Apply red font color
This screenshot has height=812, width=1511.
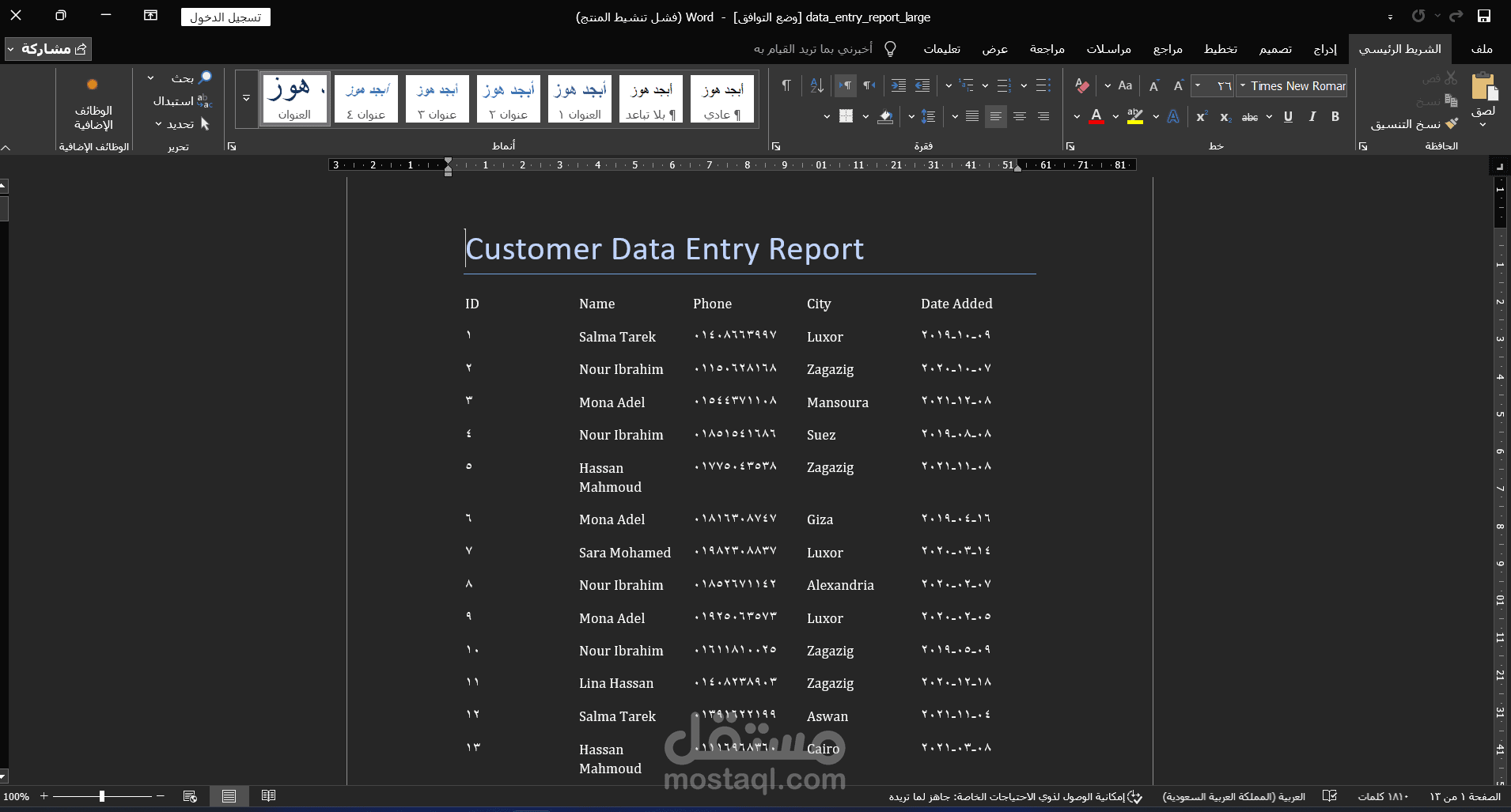tap(1096, 116)
